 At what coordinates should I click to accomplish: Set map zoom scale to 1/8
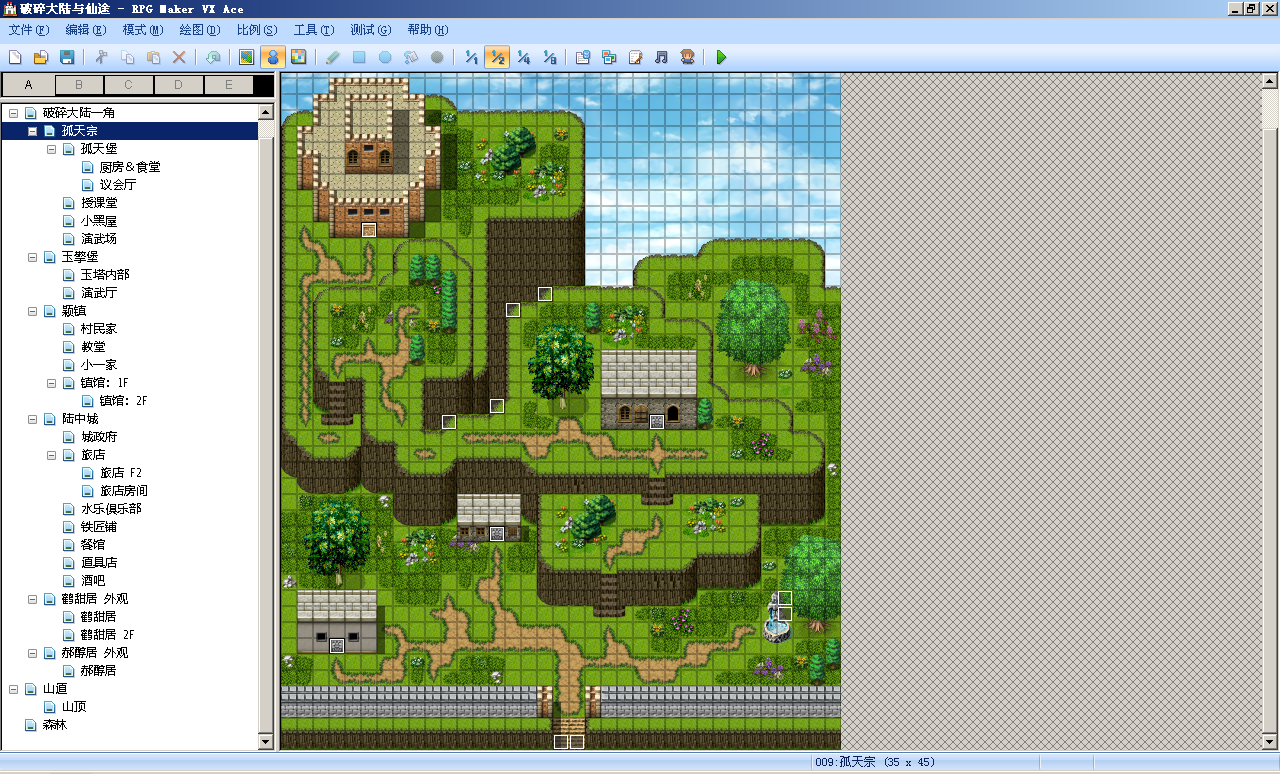pyautogui.click(x=549, y=57)
